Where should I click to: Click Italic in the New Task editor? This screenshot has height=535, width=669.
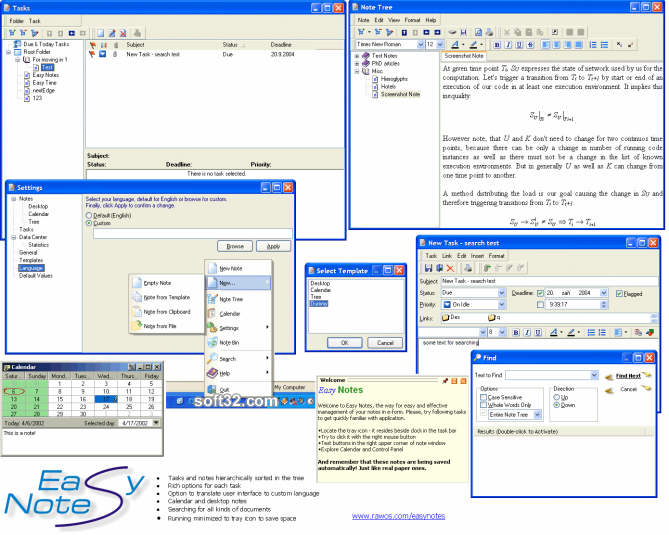[527, 332]
